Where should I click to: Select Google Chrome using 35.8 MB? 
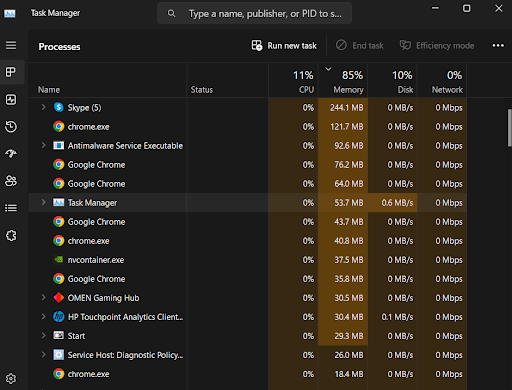point(247,278)
